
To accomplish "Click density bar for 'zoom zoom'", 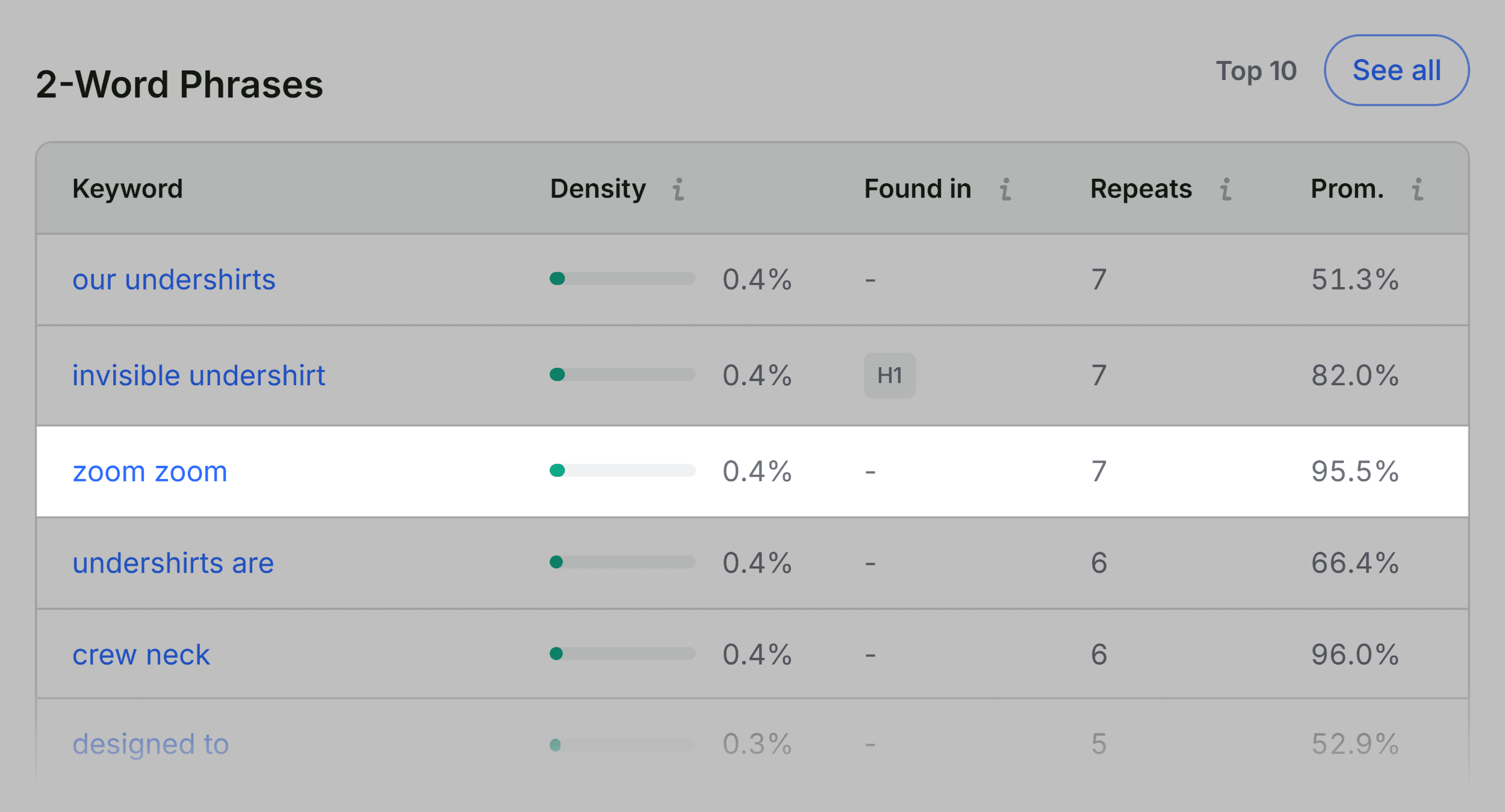I will (622, 470).
